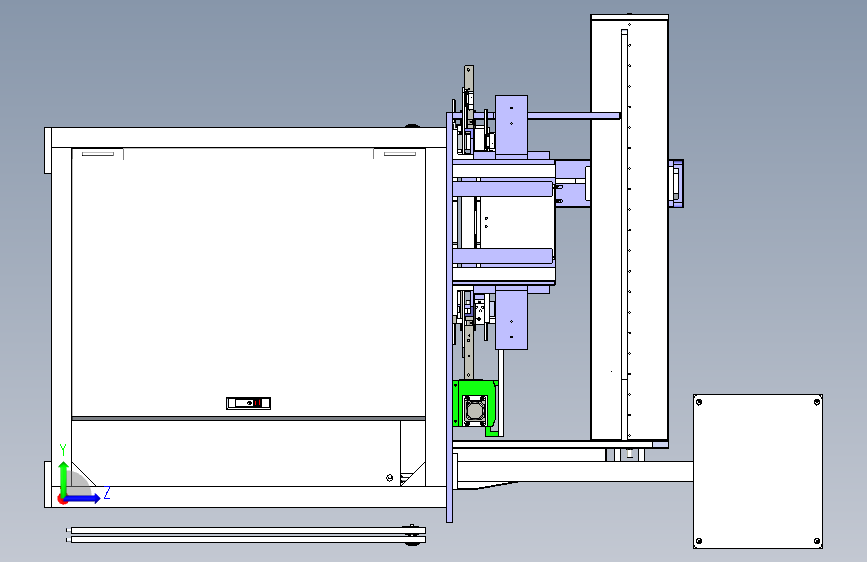This screenshot has width=867, height=562.
Task: Select the upper purple rectangular block
Action: [x=511, y=126]
